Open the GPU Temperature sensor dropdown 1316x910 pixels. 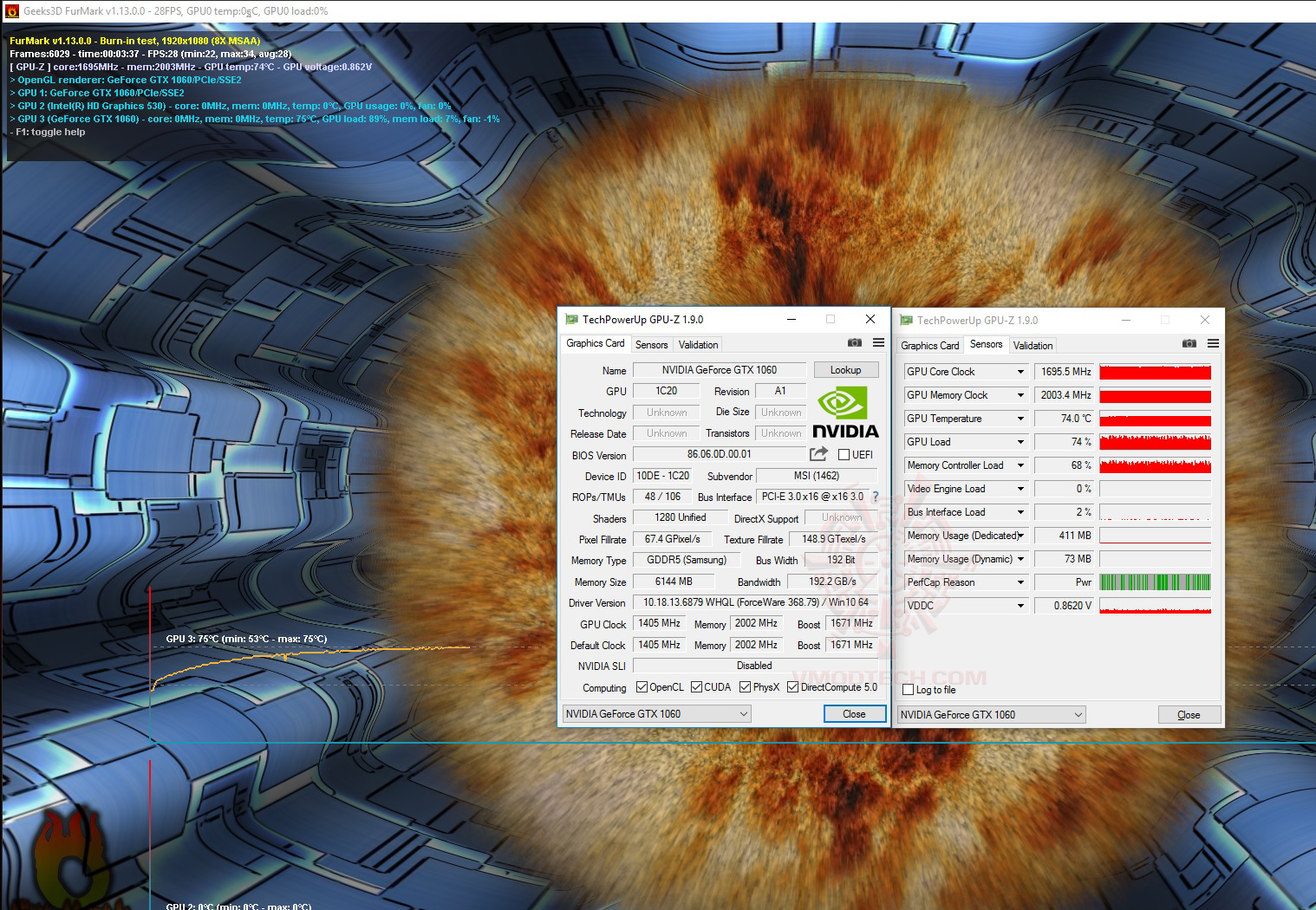click(1020, 419)
